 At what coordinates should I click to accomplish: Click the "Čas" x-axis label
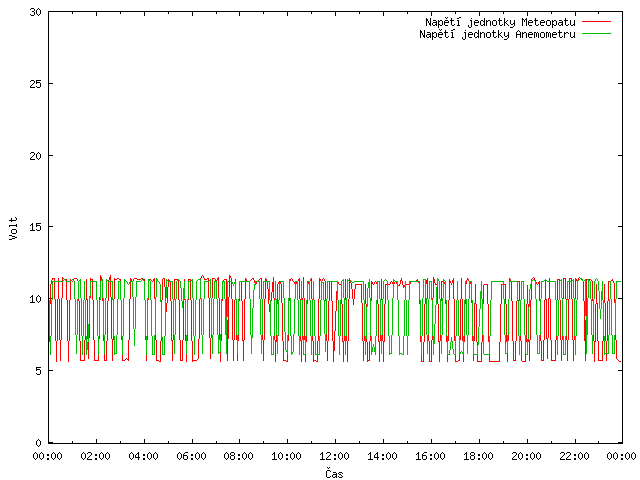[x=334, y=473]
